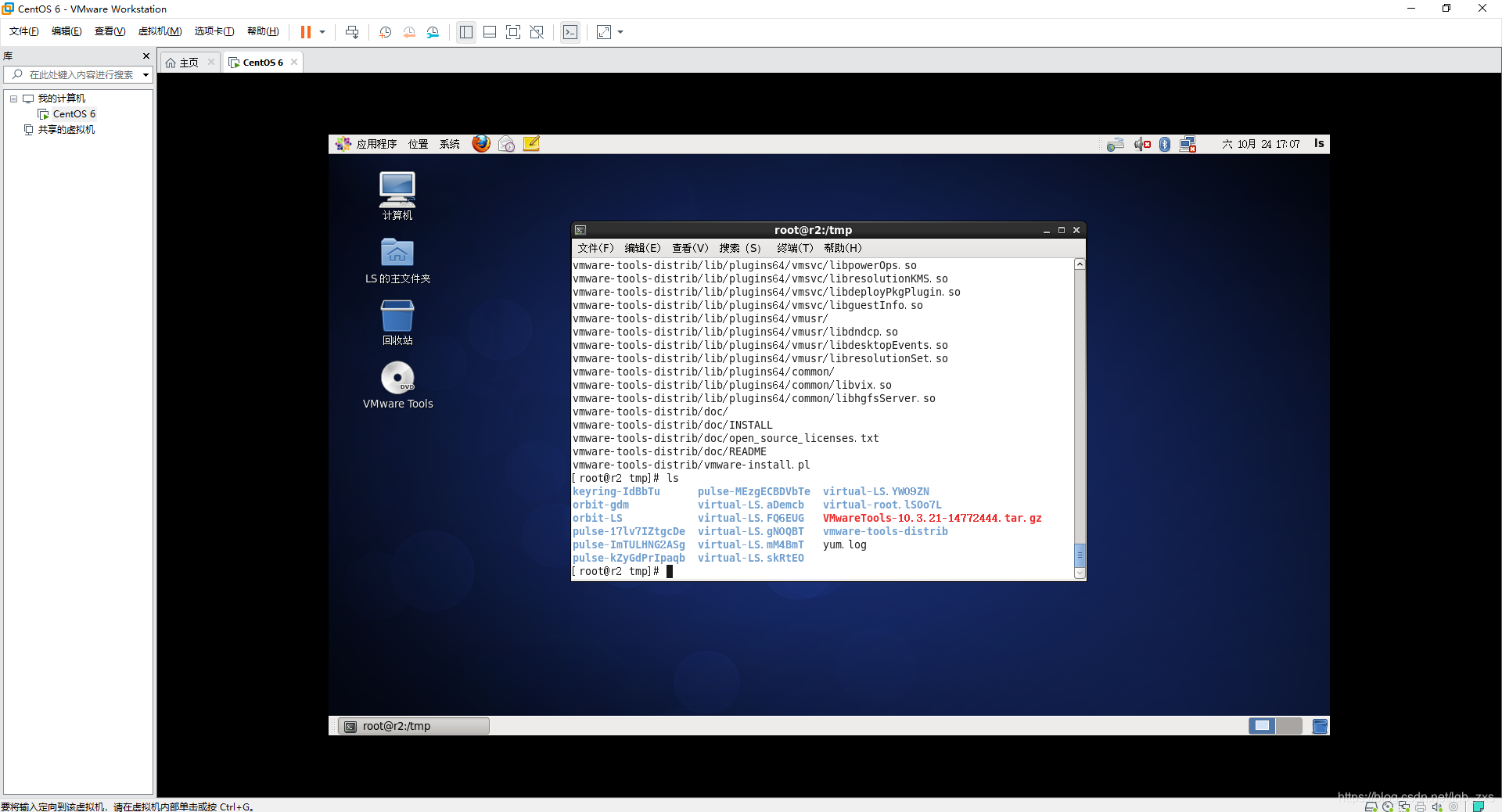Close the 主页 tab
1502x812 pixels.
[211, 62]
